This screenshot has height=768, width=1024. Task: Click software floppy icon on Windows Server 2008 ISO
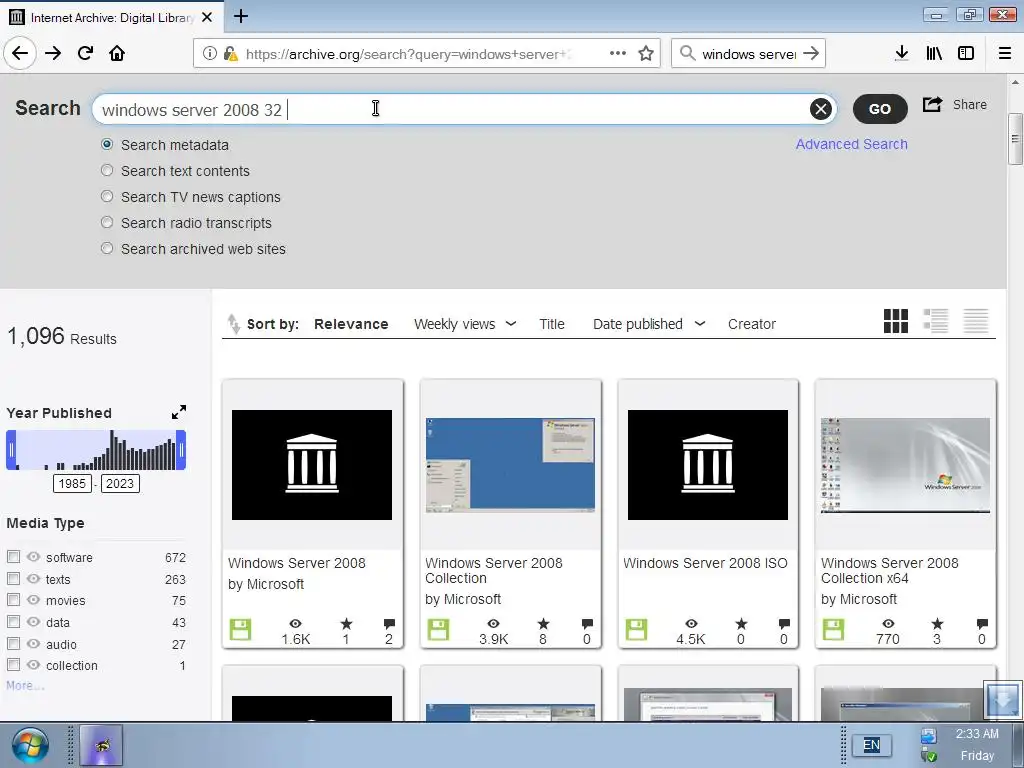pos(636,630)
